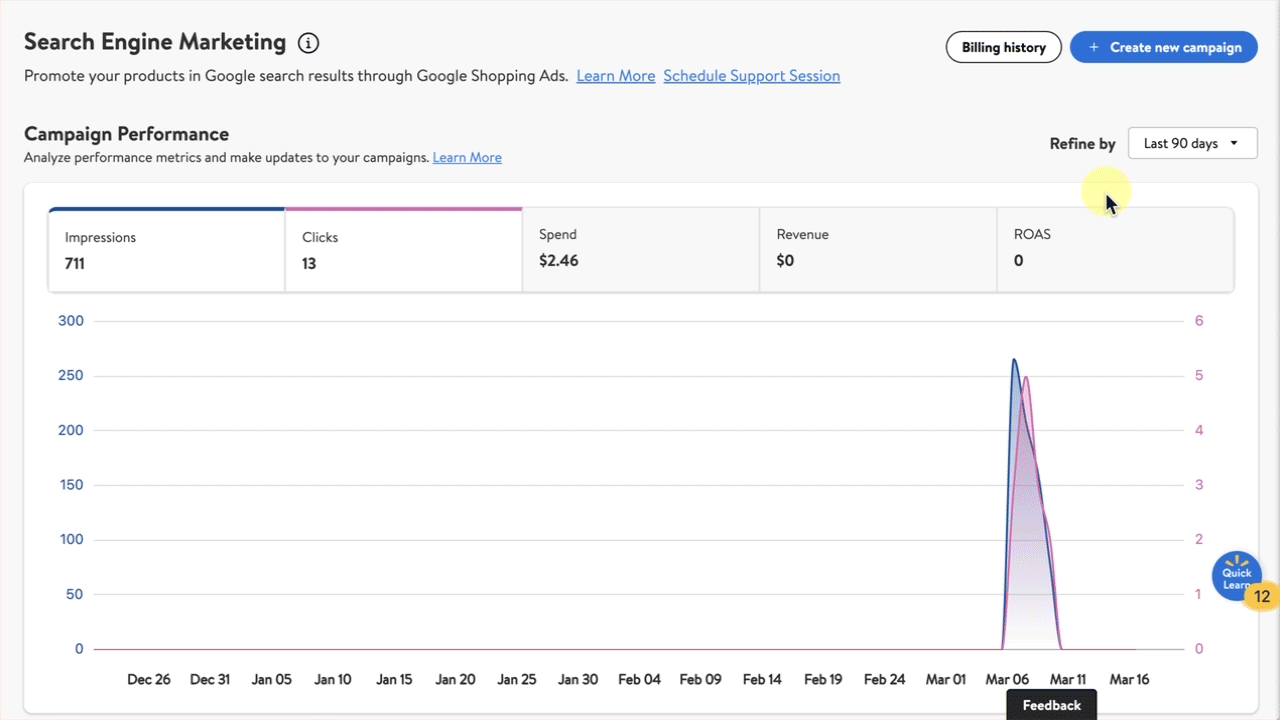Image resolution: width=1280 pixels, height=720 pixels.
Task: Click the pink clicks peak on chart
Action: coord(1026,378)
